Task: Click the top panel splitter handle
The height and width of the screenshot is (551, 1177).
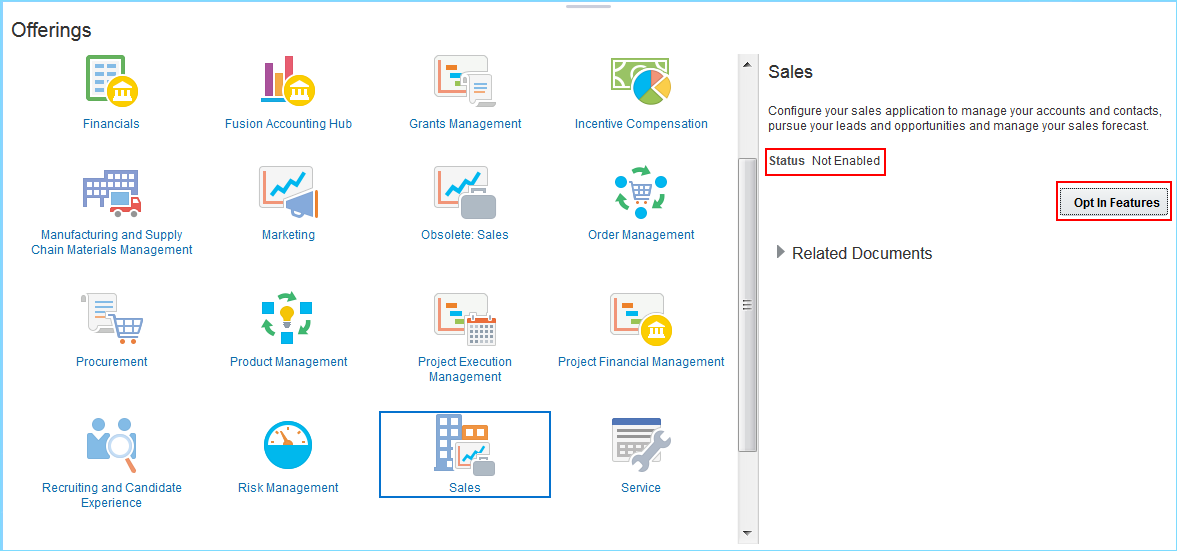Action: [588, 5]
